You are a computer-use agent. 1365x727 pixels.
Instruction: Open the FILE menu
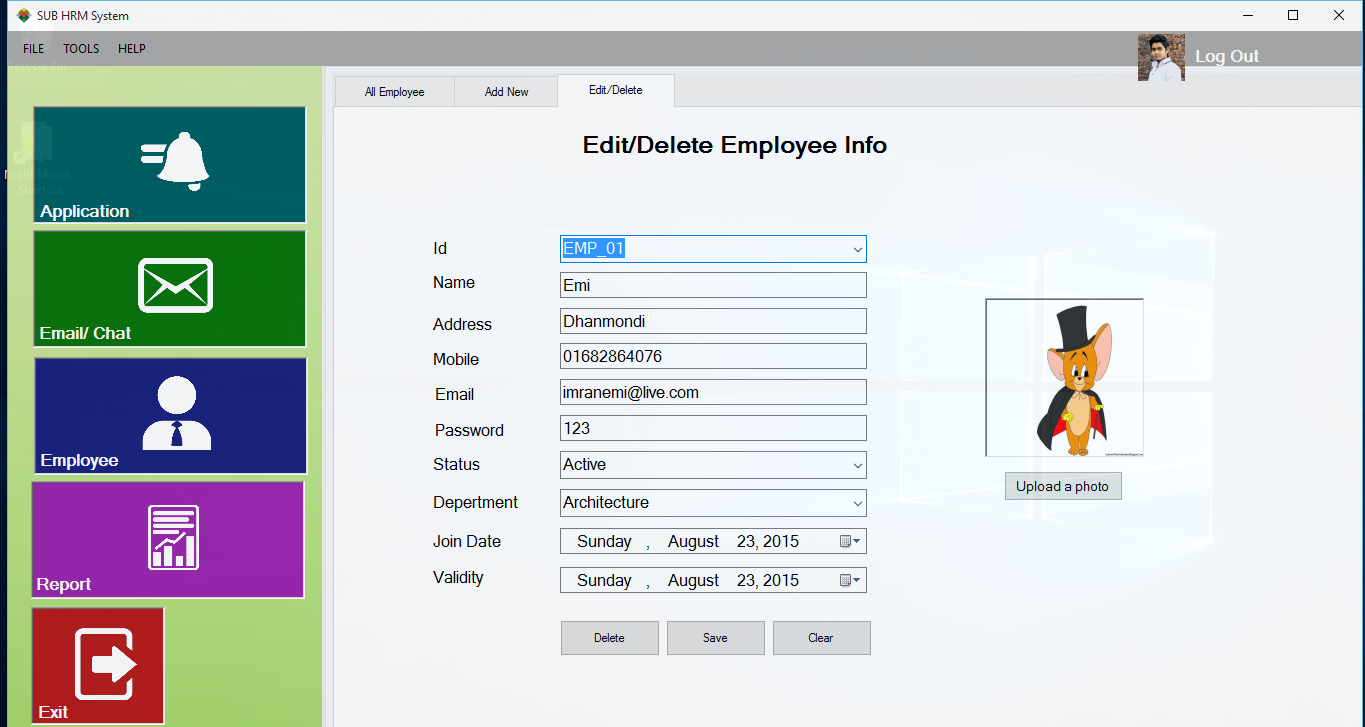click(33, 48)
